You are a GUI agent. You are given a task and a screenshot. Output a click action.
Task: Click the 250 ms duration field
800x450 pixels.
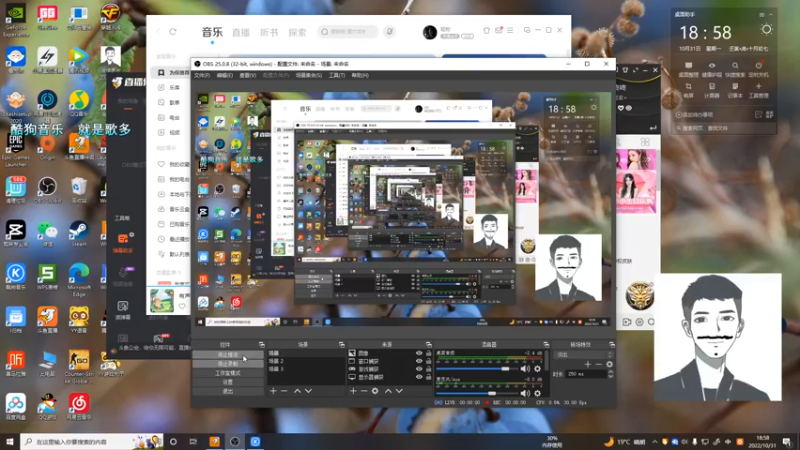[x=586, y=374]
